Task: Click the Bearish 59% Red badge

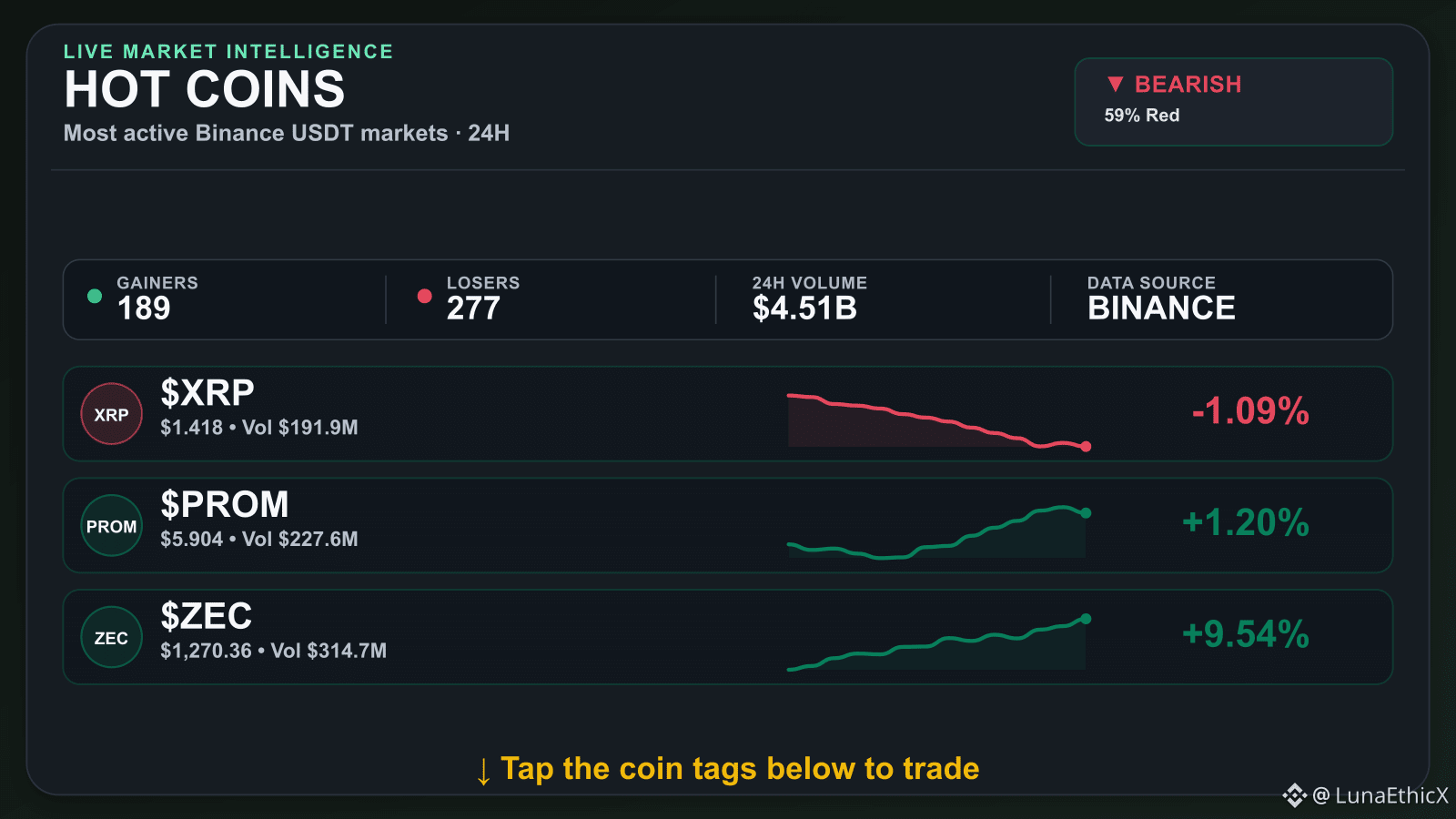Action: coord(1233,102)
